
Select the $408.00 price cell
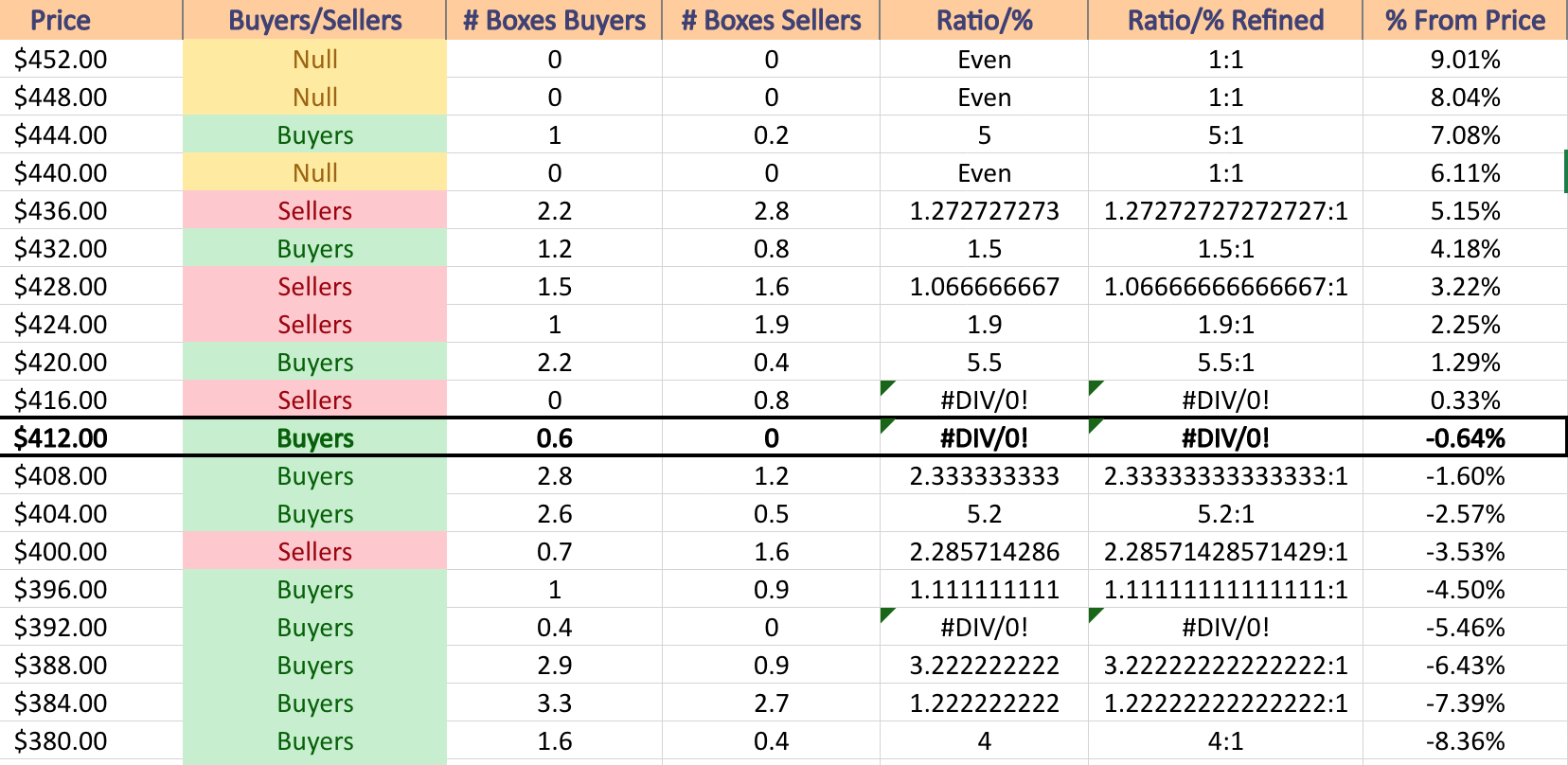91,475
